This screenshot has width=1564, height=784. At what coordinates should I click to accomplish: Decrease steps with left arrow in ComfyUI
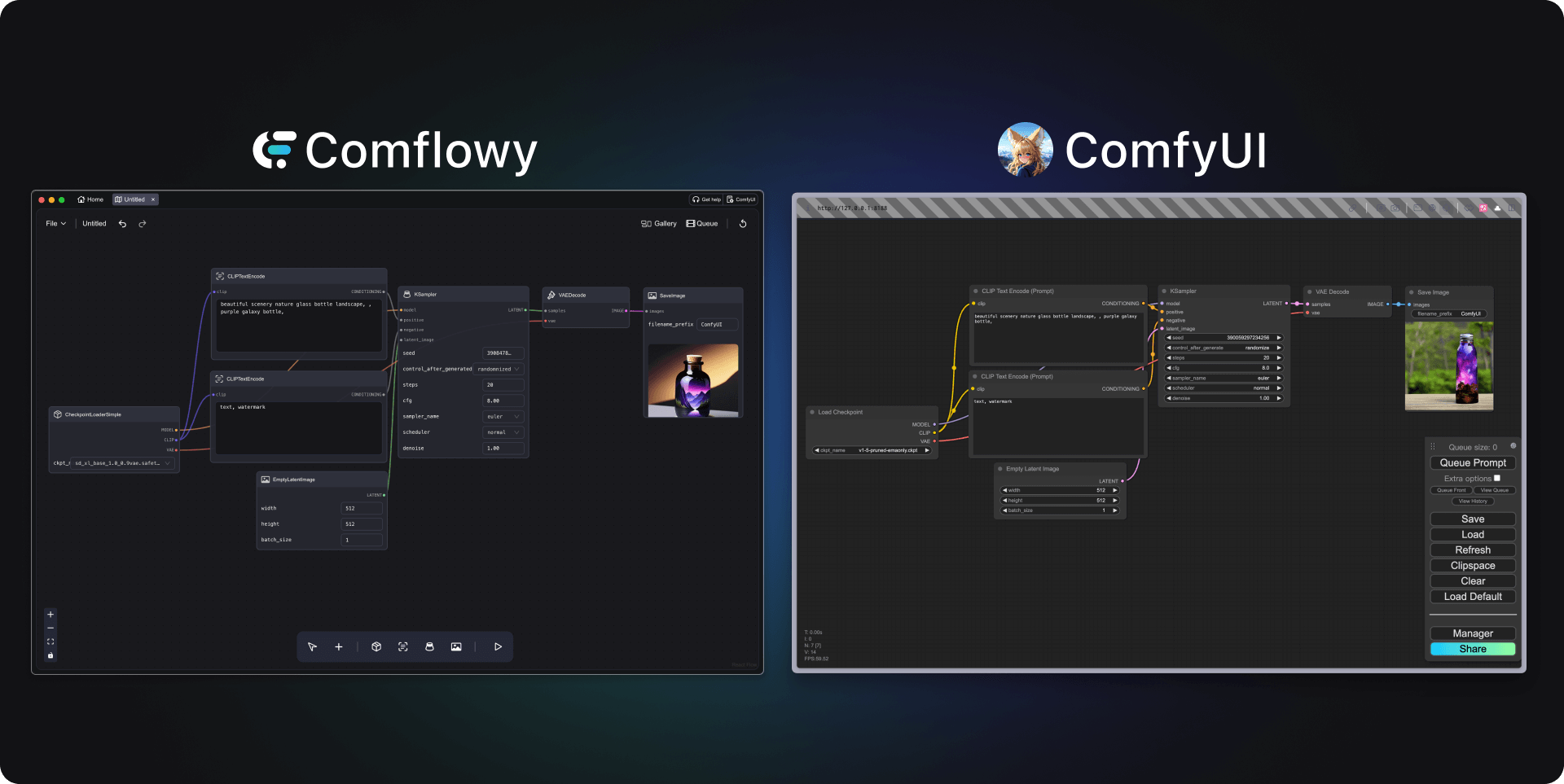[1169, 358]
